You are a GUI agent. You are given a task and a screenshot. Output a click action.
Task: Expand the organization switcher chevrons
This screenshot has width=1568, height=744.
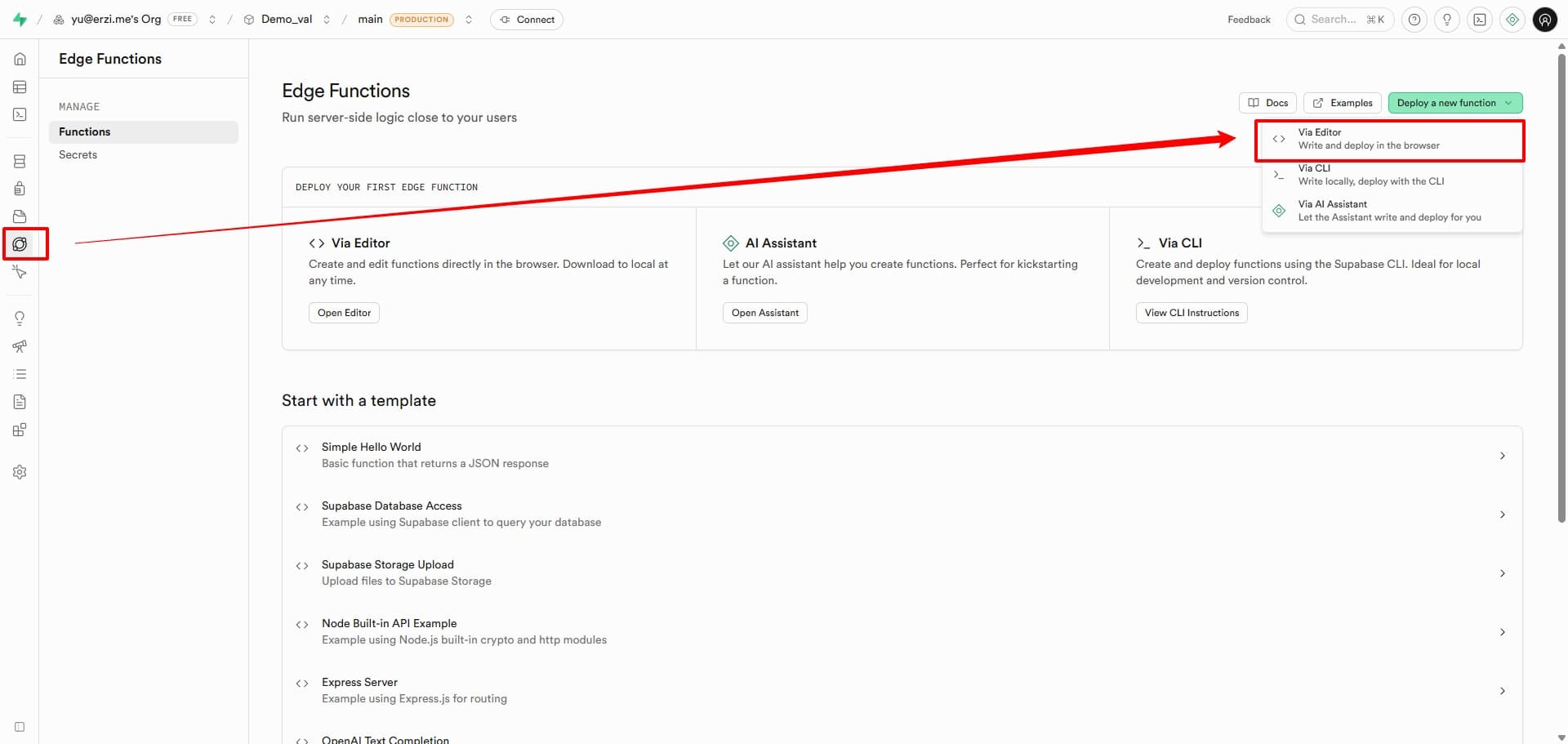click(x=212, y=20)
